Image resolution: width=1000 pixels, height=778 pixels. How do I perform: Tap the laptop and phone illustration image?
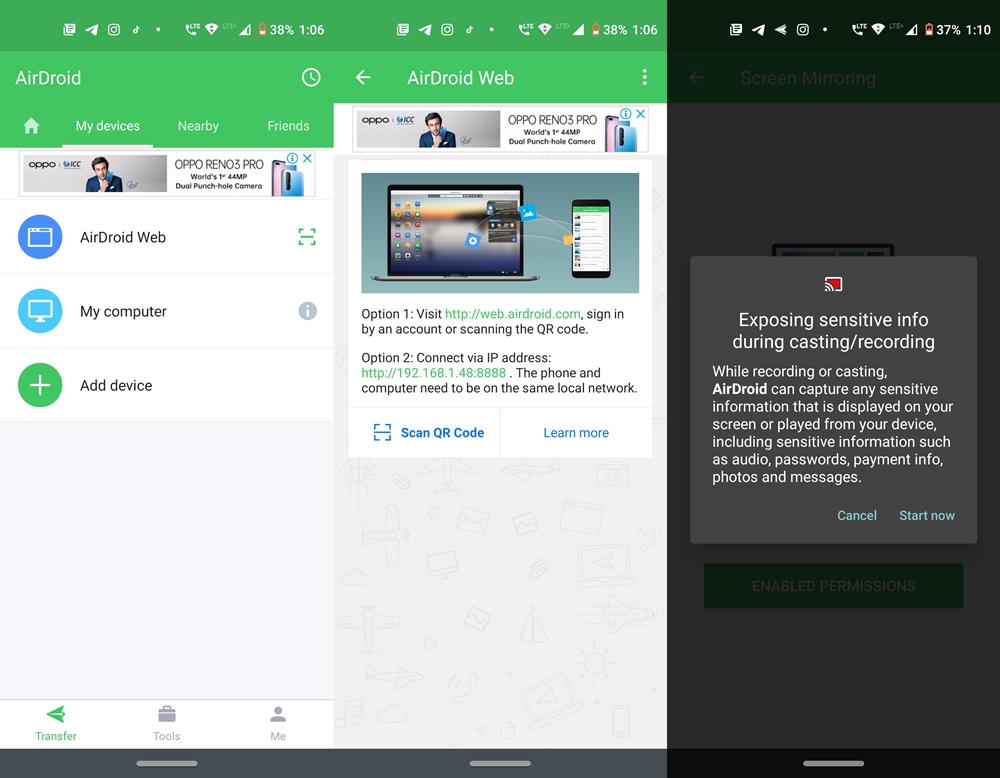coord(500,233)
